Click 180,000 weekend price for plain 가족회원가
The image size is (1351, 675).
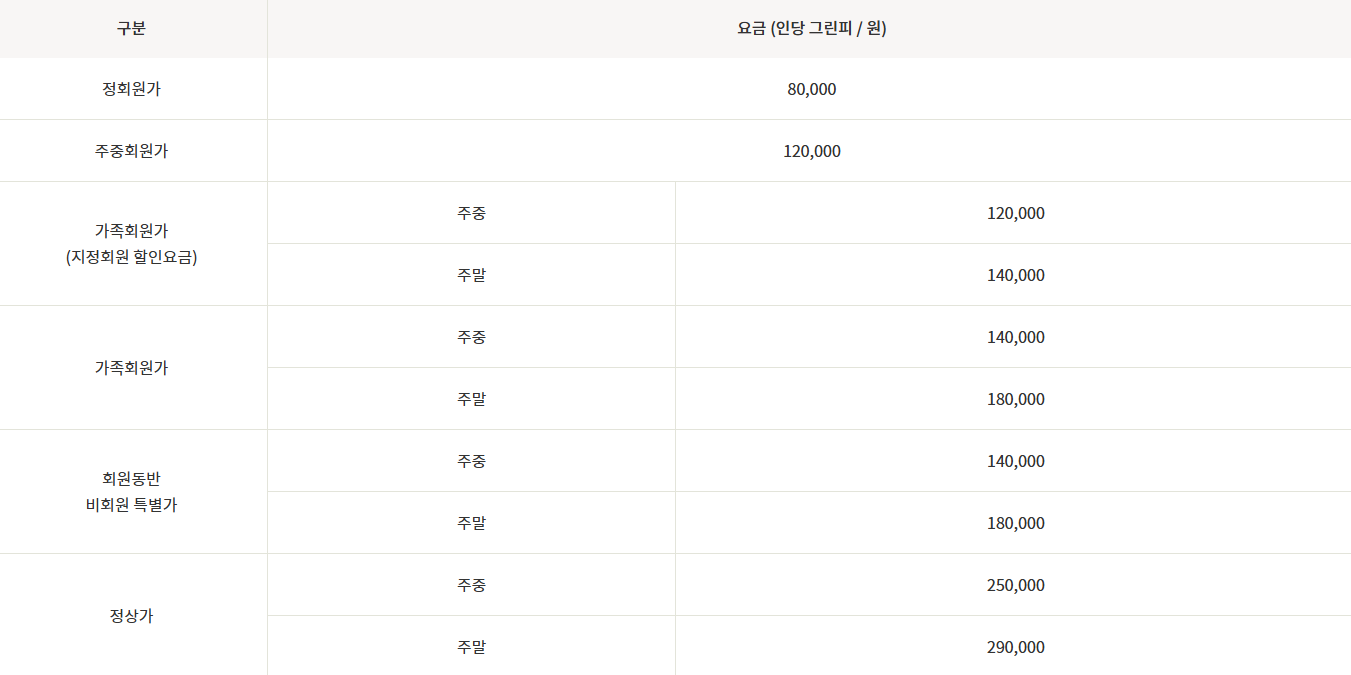pos(1015,399)
